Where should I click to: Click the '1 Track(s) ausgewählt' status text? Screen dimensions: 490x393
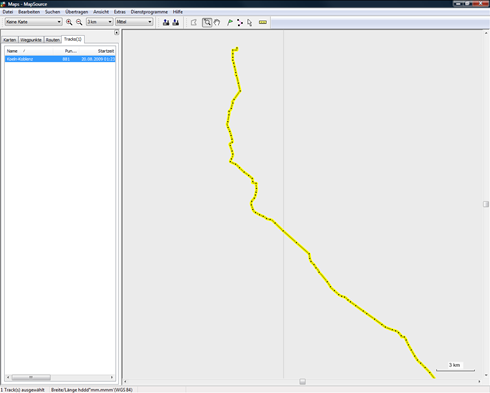23,390
